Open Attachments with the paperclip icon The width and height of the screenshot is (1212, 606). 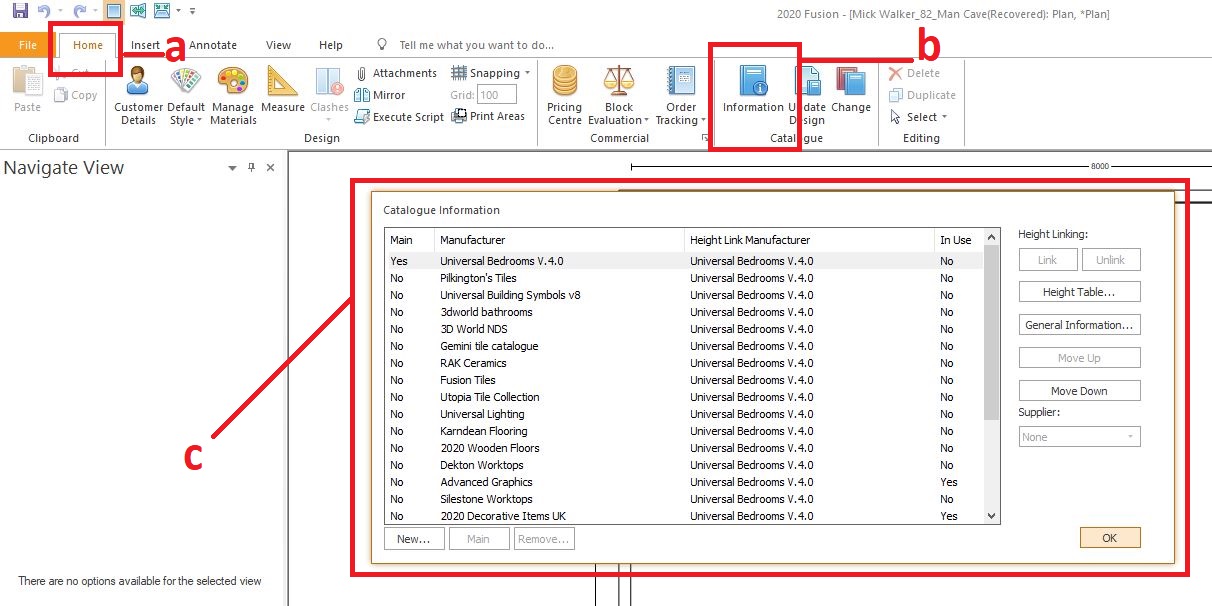(x=396, y=73)
